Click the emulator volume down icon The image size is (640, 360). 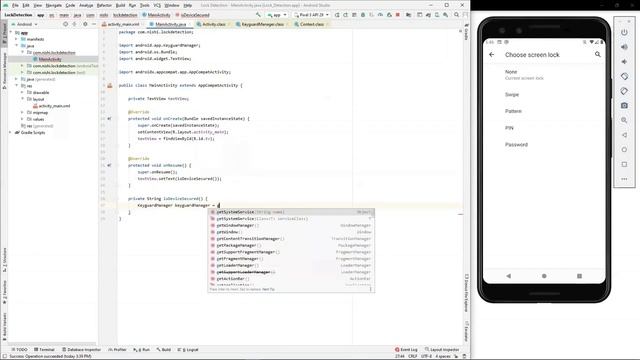(x=624, y=62)
